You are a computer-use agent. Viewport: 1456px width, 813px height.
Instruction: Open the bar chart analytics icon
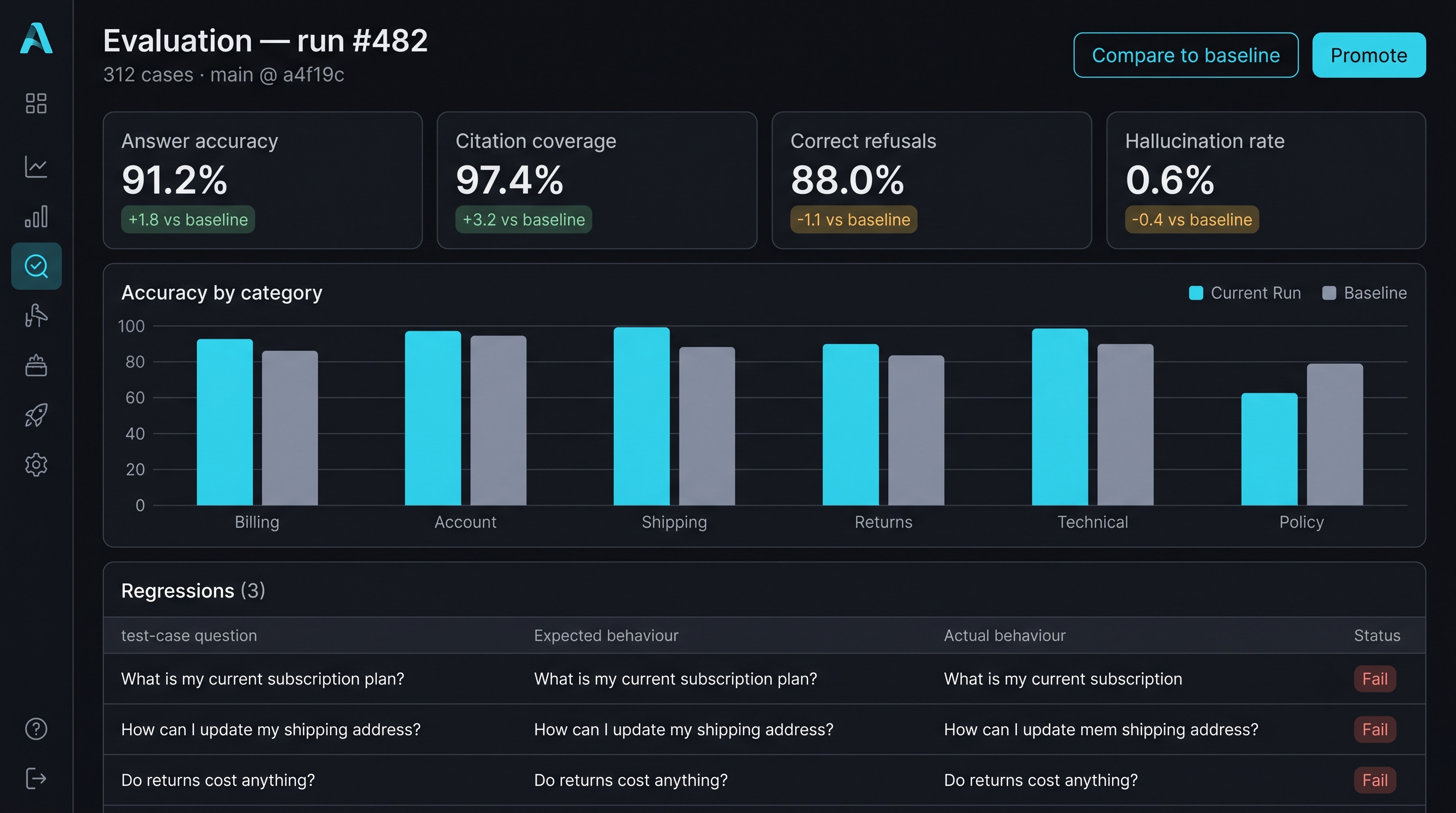36,216
